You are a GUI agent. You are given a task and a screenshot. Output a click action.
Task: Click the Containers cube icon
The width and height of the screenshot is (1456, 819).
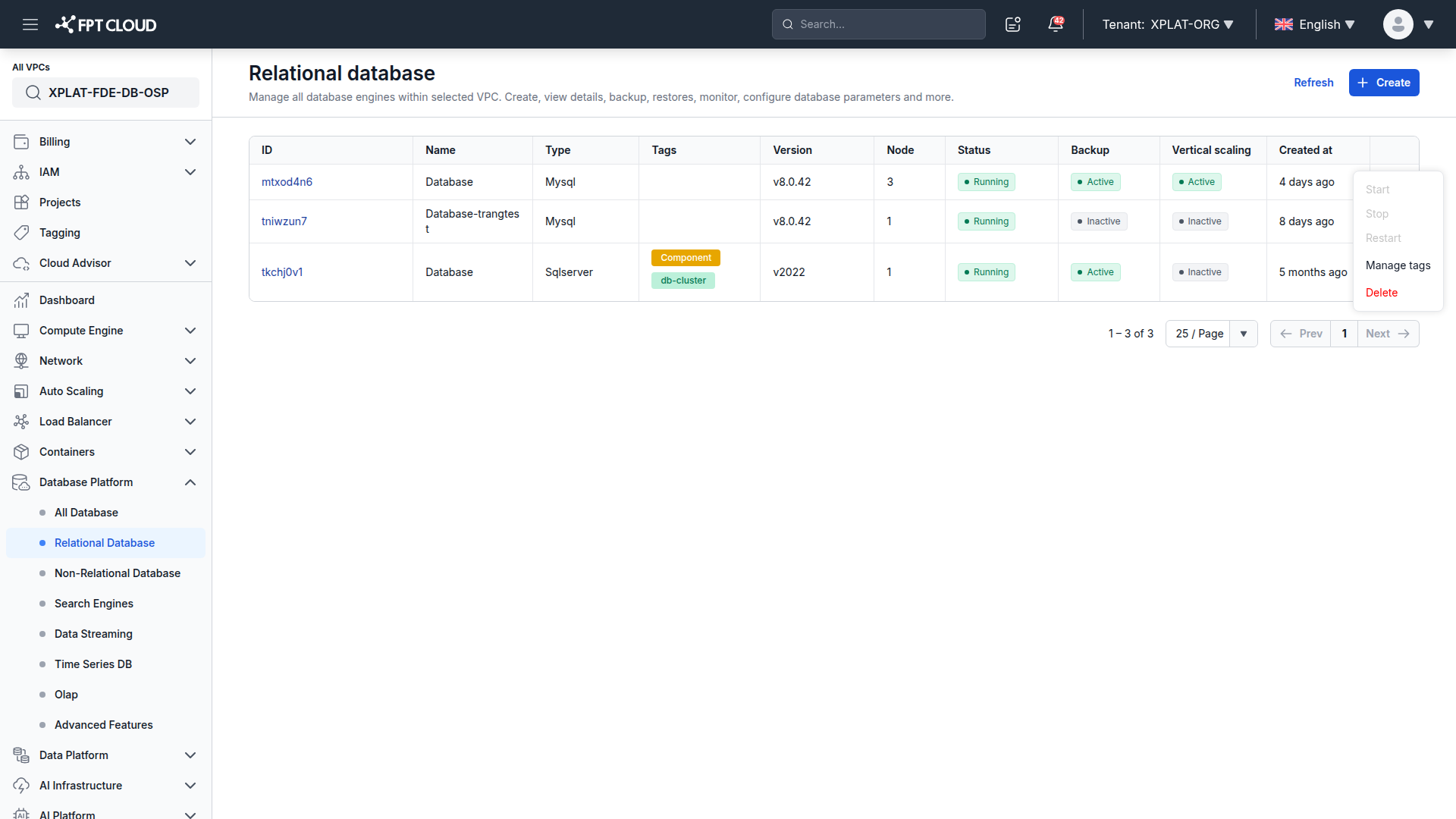21,452
